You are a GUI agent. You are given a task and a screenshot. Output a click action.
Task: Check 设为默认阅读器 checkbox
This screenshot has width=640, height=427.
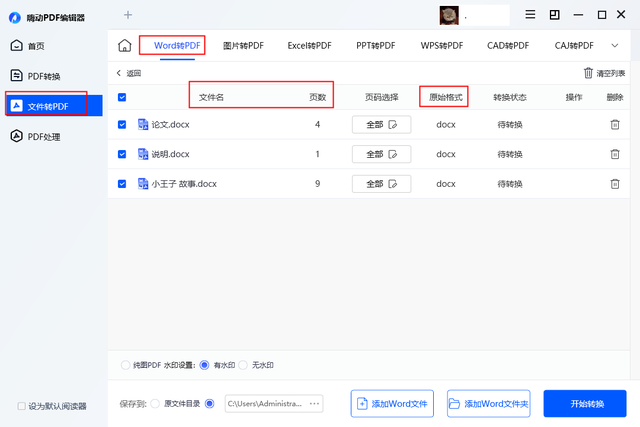22,406
